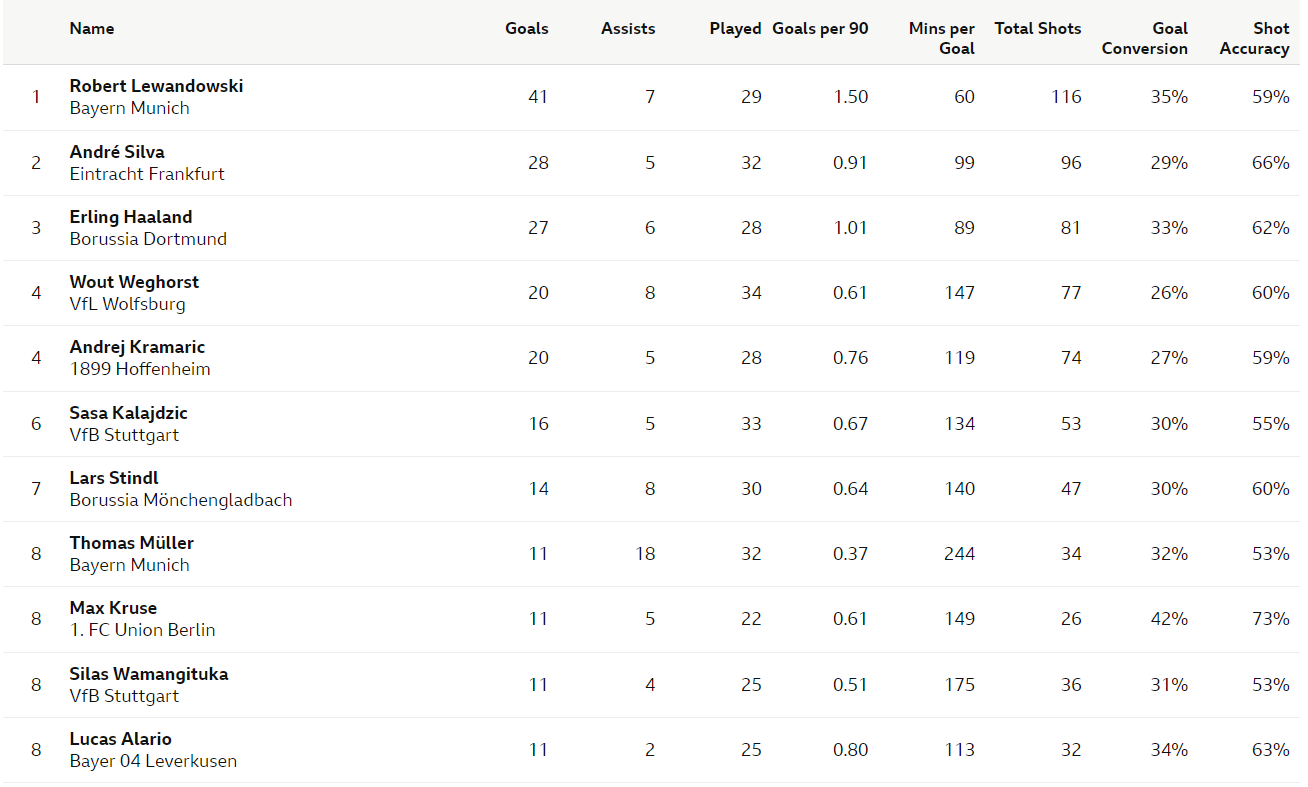Select Wout Weghorst's name
The width and height of the screenshot is (1308, 787).
click(x=134, y=282)
